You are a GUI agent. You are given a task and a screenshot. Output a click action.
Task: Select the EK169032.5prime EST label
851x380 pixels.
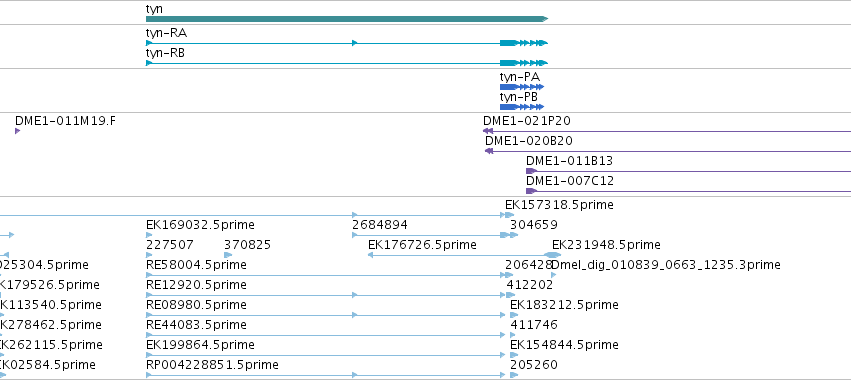[x=200, y=225]
